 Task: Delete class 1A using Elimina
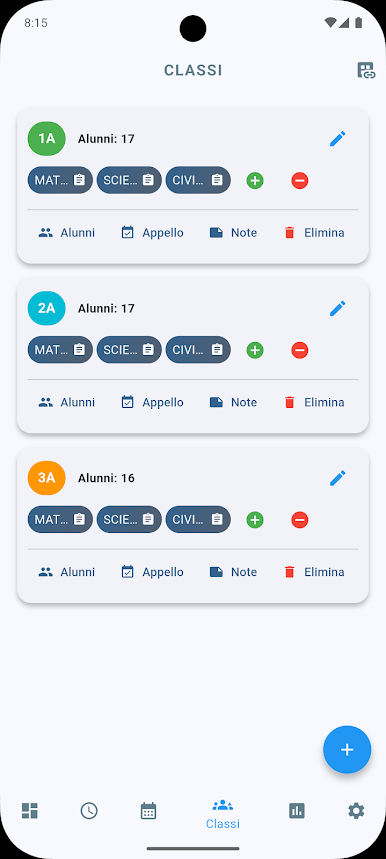click(314, 233)
